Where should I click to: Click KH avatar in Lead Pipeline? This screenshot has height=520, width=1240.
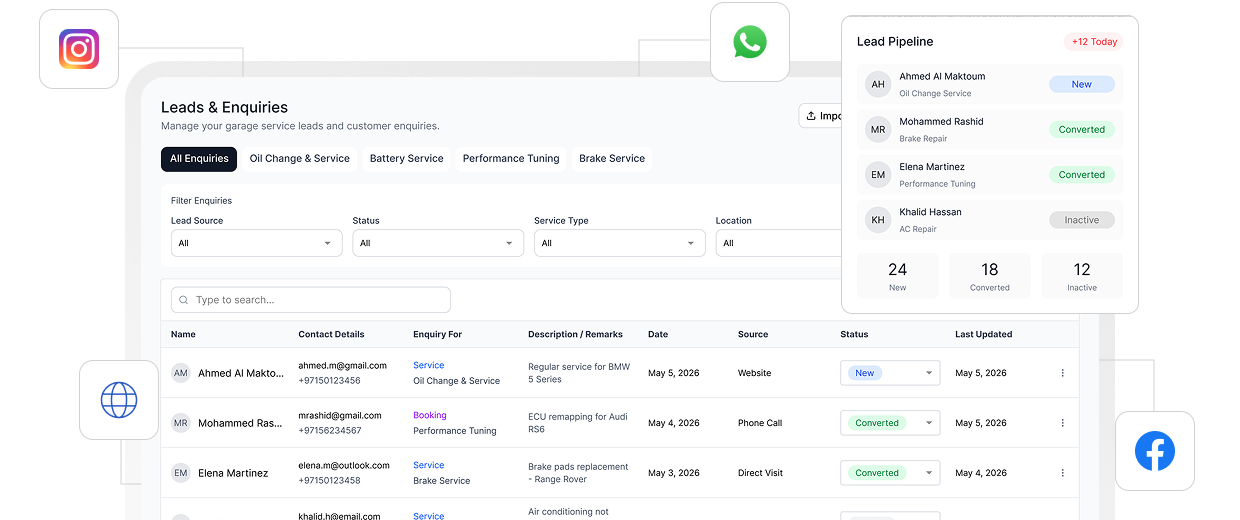pyautogui.click(x=878, y=220)
